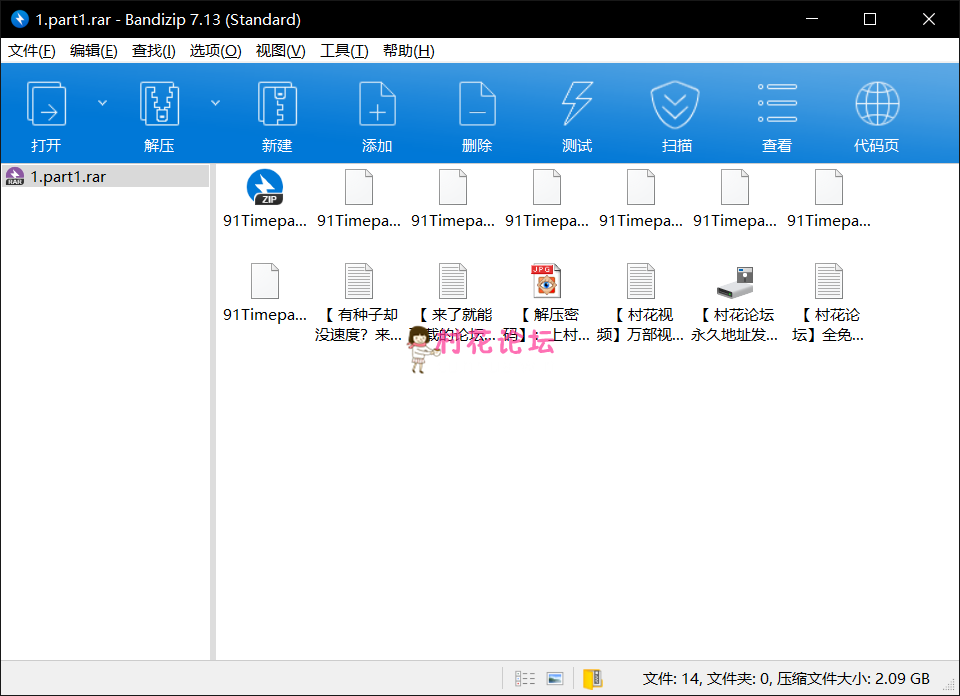Open the 解压 dropdown arrow options

pos(216,101)
